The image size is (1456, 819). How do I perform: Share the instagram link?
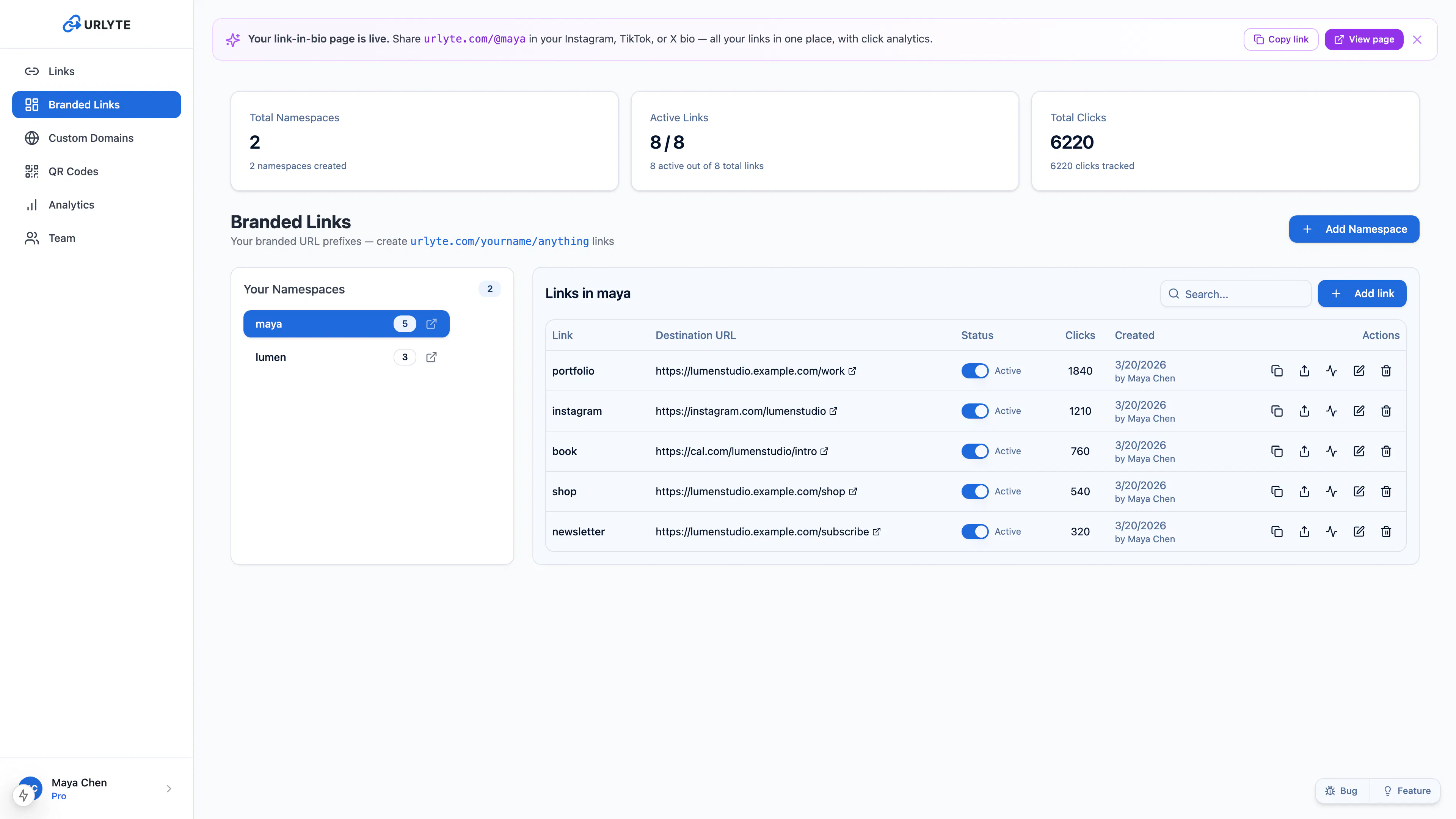tap(1304, 411)
